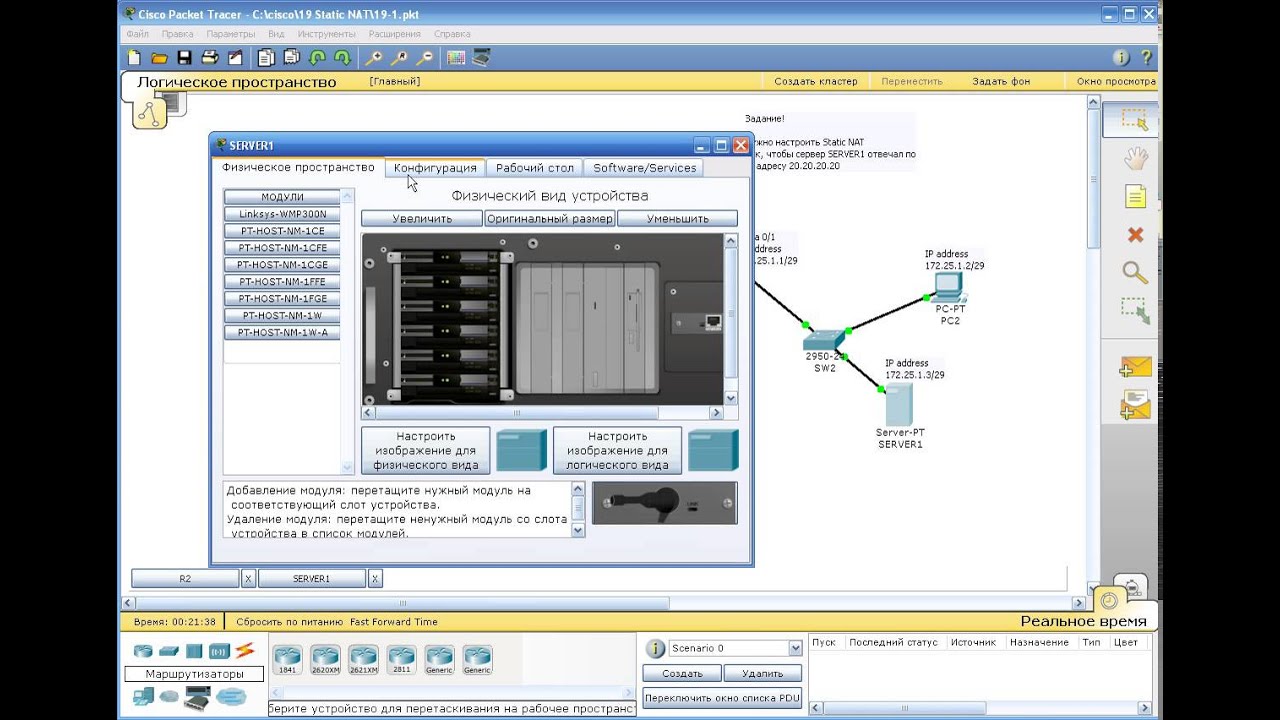Open the Файл menu
This screenshot has height=720, width=1280.
point(137,34)
